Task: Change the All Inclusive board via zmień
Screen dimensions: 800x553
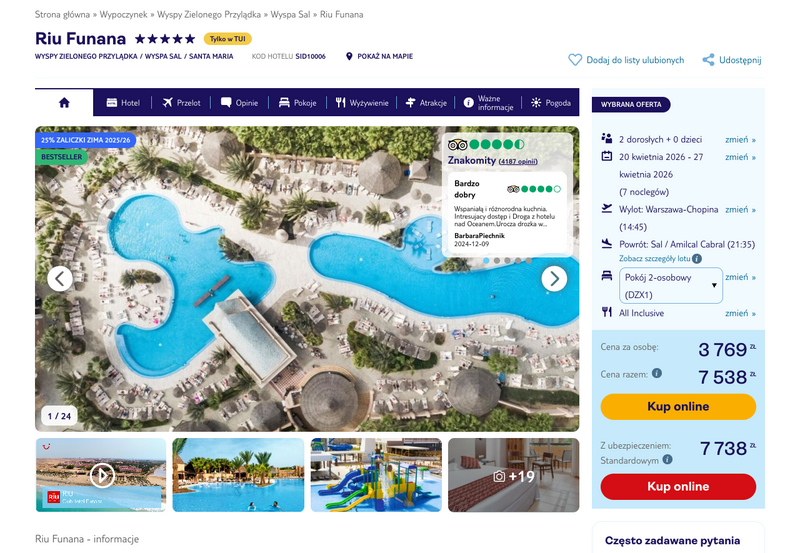Action: [740, 313]
